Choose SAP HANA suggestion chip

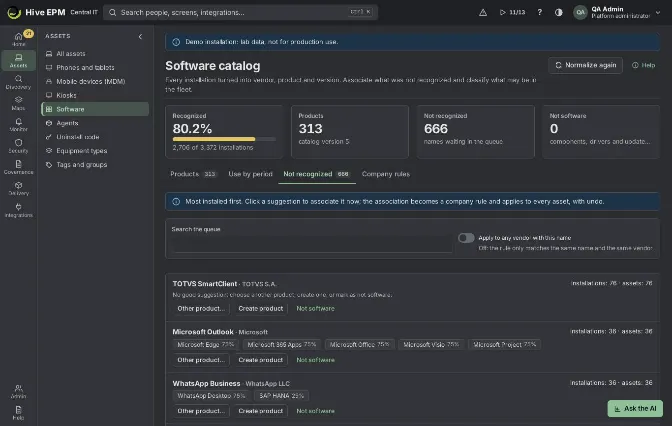pyautogui.click(x=282, y=396)
